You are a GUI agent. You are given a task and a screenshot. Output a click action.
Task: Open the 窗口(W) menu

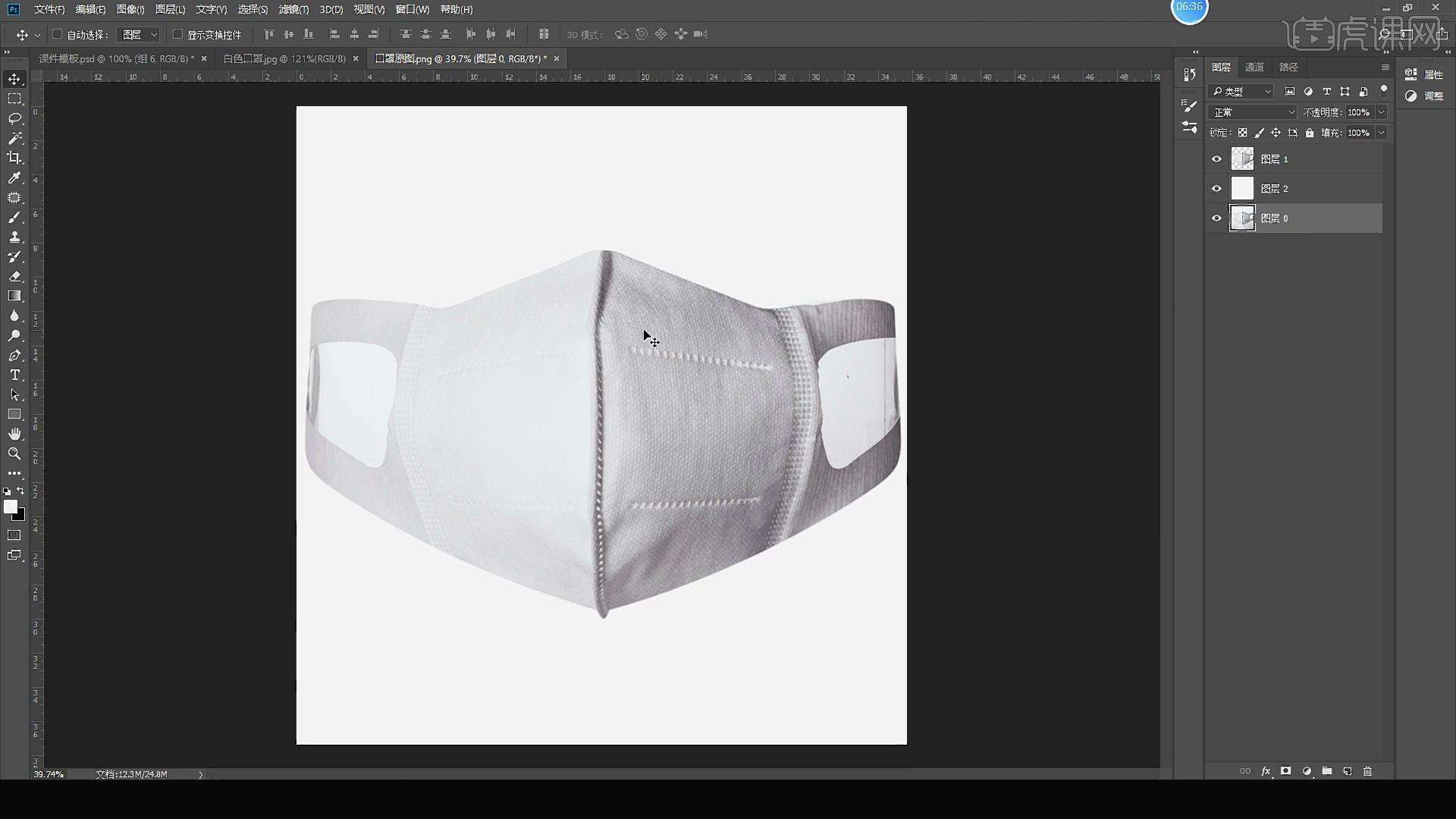coord(412,9)
